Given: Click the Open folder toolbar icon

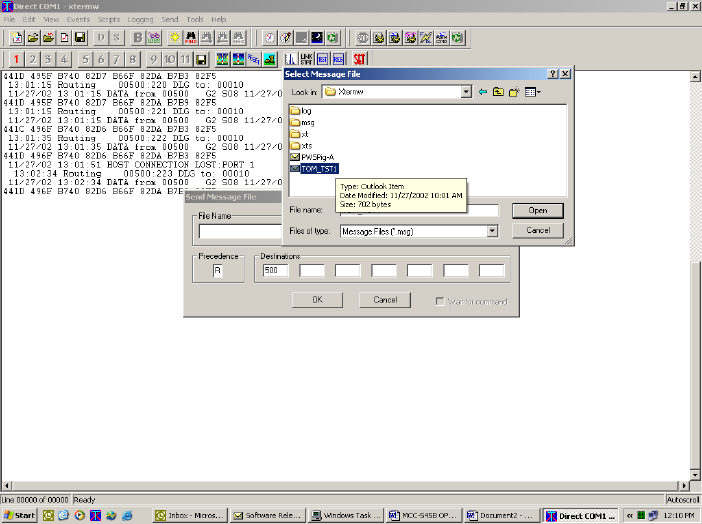Looking at the screenshot, I should (33, 38).
